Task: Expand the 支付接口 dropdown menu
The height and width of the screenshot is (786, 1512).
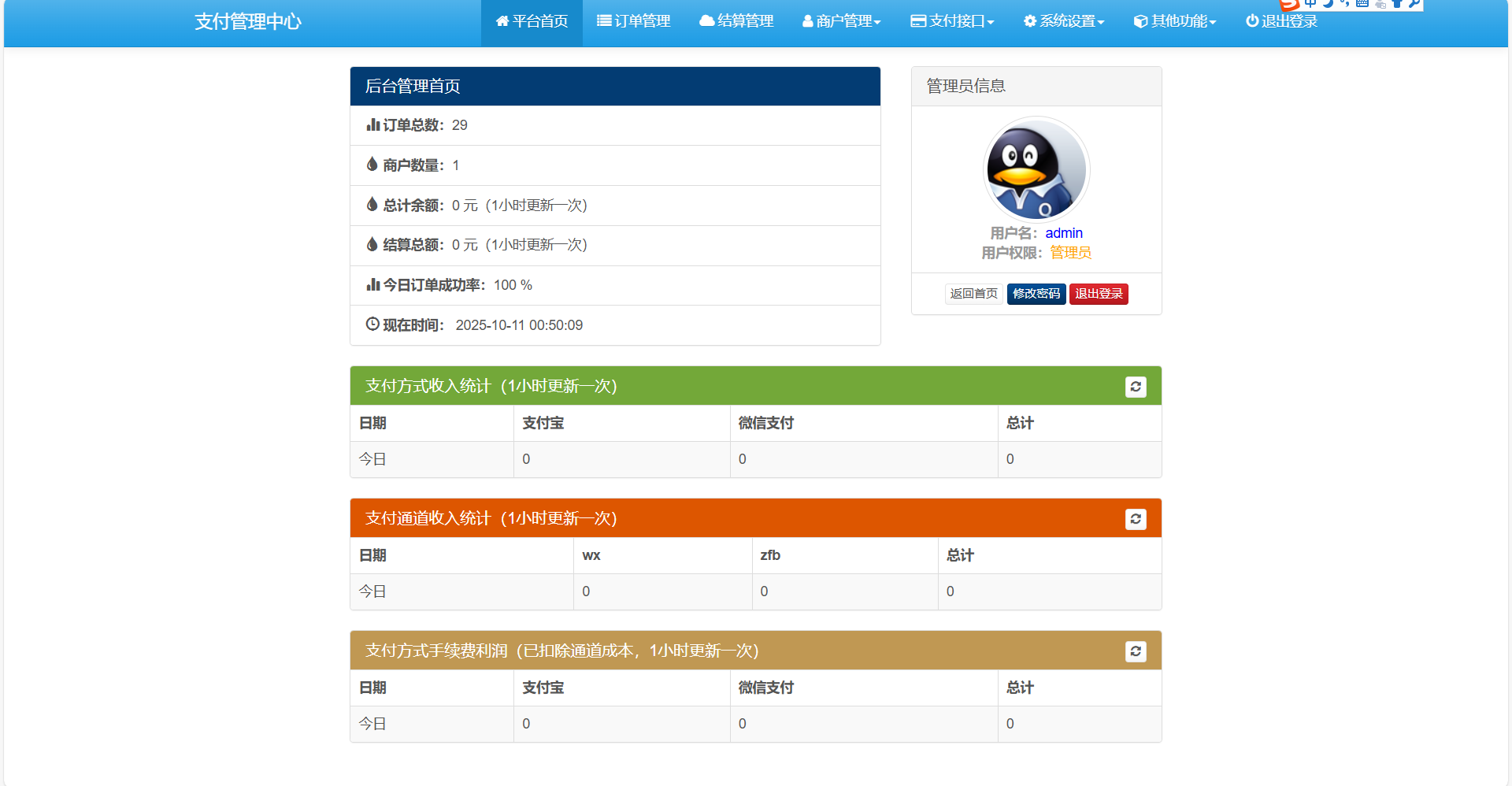Action: click(952, 21)
